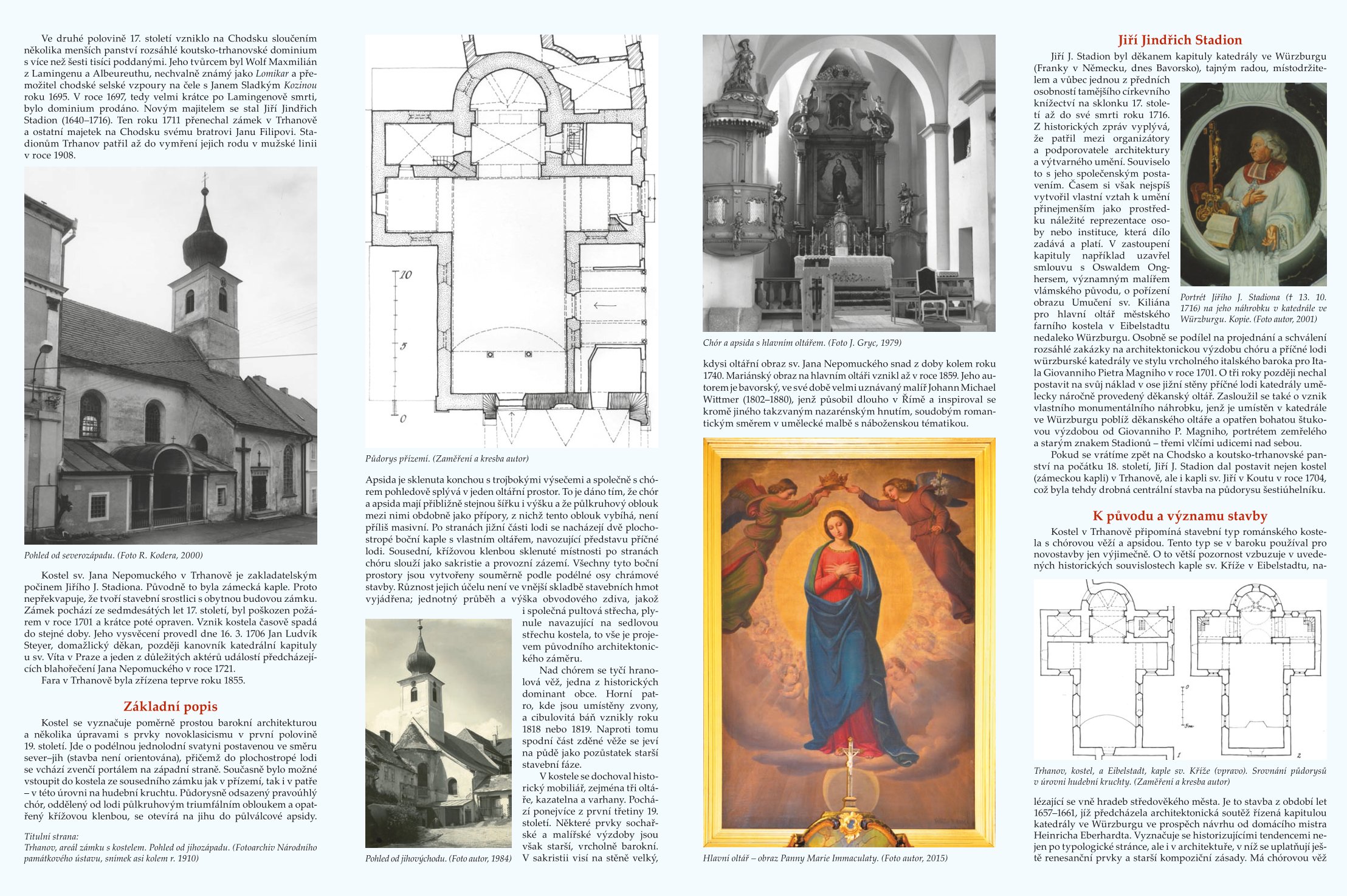Click the heading Jiří Jindřich Stadion
The height and width of the screenshot is (896, 1347).
pyautogui.click(x=1180, y=40)
